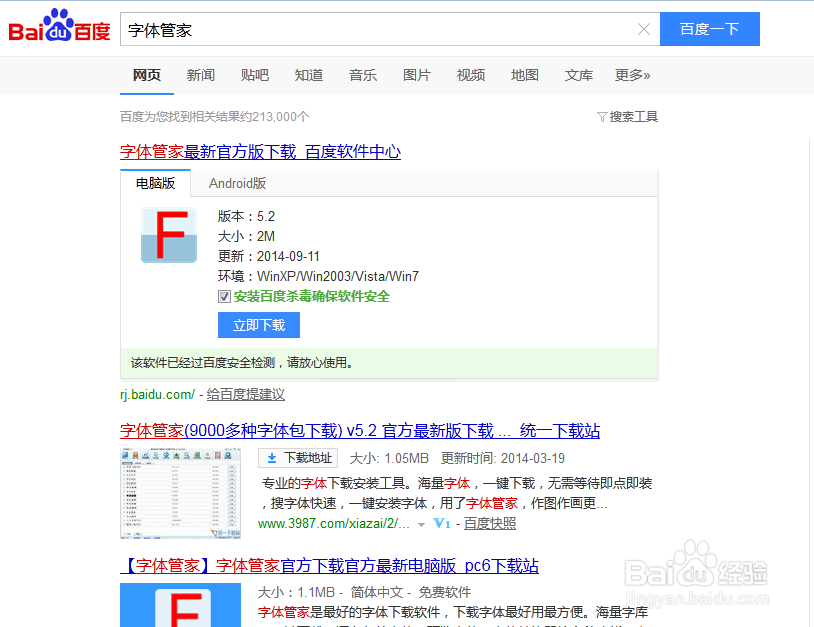Switch to the Android版 tab
The width and height of the screenshot is (814, 627).
(237, 183)
